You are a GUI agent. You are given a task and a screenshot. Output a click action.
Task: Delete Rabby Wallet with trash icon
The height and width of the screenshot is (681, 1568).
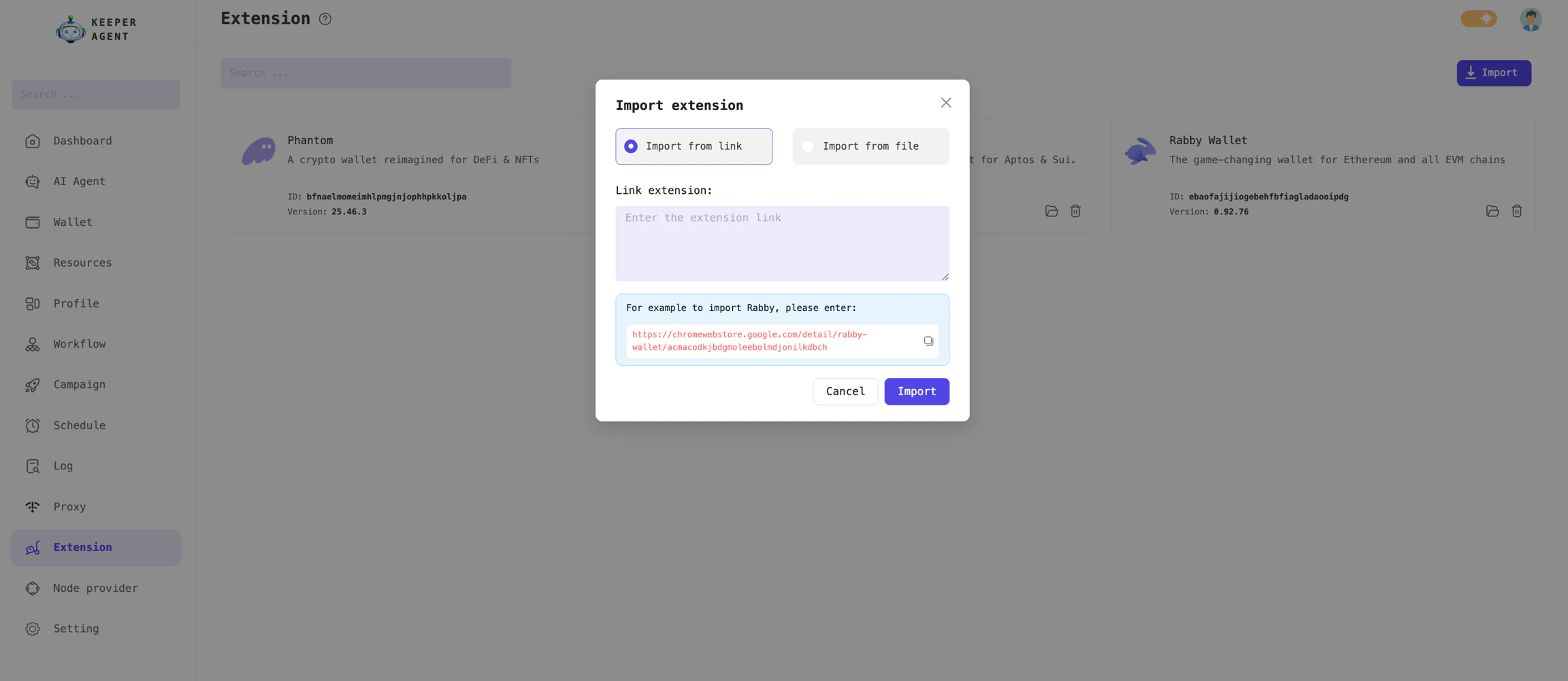tap(1516, 211)
